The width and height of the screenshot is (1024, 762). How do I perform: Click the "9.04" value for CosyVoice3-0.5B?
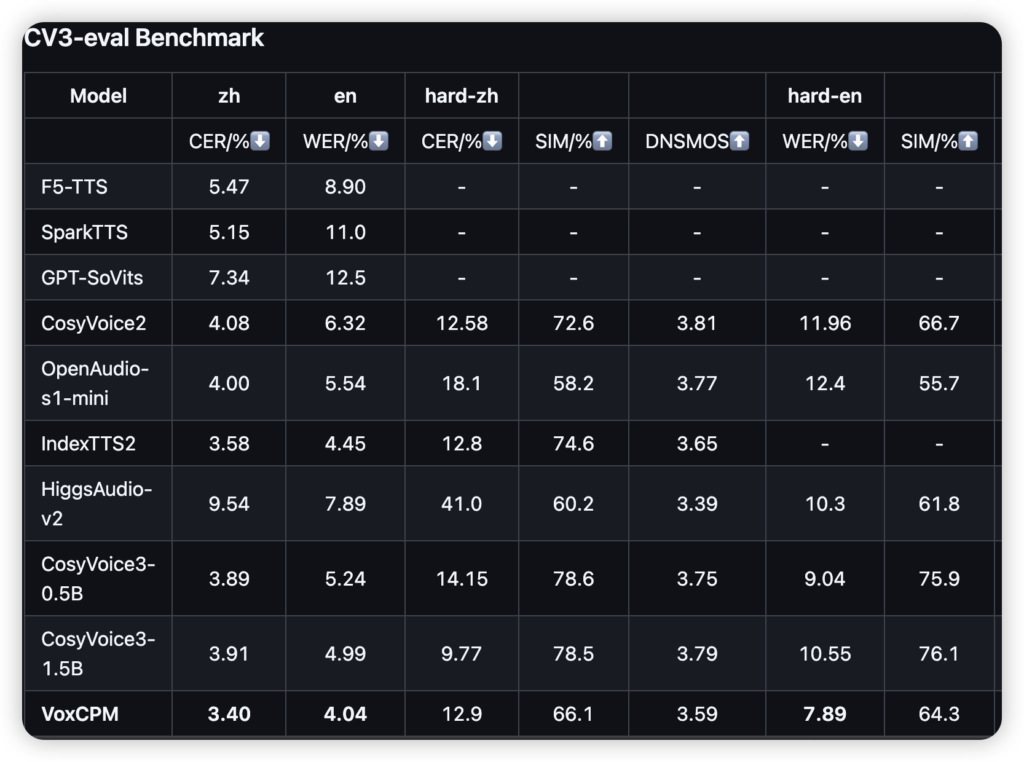click(x=825, y=579)
